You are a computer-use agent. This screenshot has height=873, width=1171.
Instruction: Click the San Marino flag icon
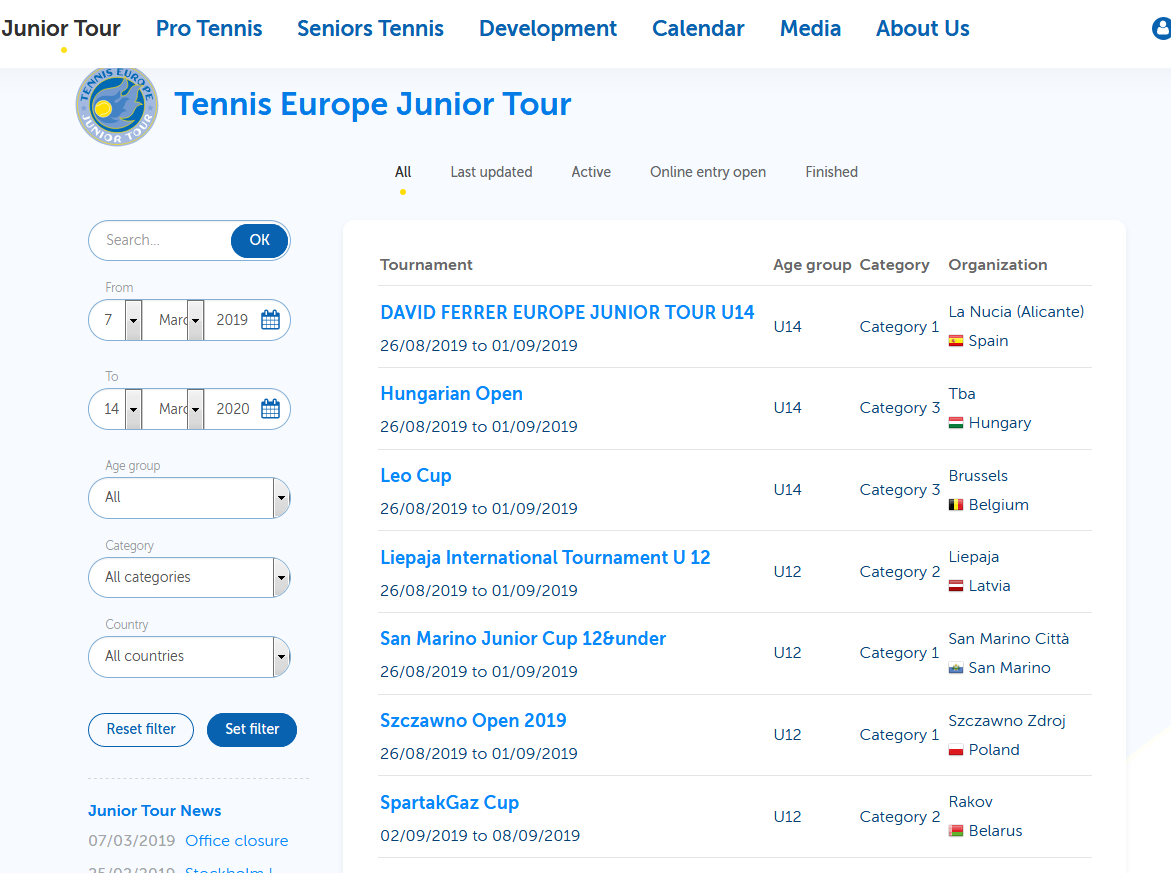point(956,668)
